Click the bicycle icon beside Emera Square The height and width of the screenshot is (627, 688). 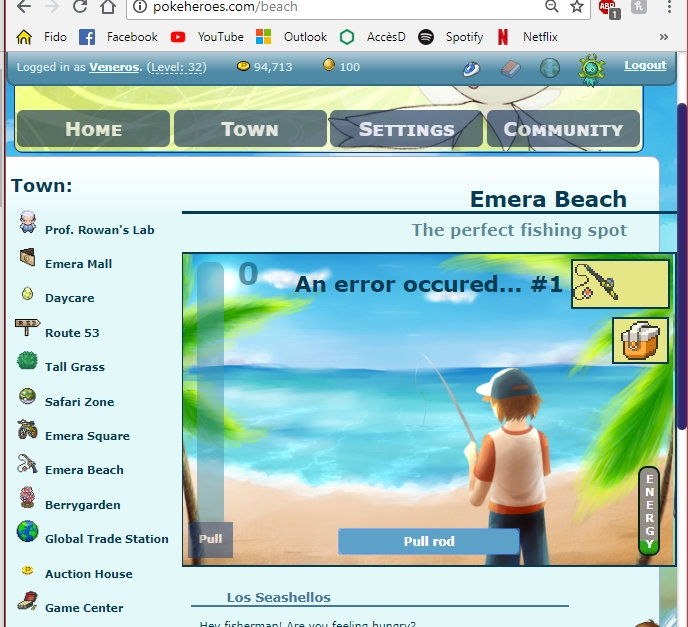click(27, 430)
